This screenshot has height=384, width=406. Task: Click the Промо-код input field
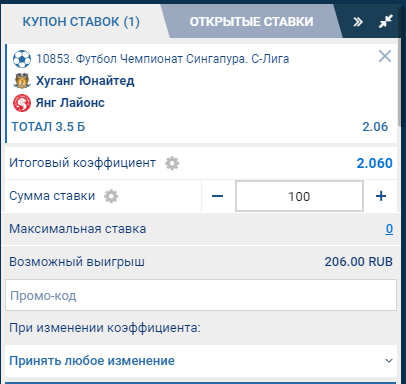point(201,295)
